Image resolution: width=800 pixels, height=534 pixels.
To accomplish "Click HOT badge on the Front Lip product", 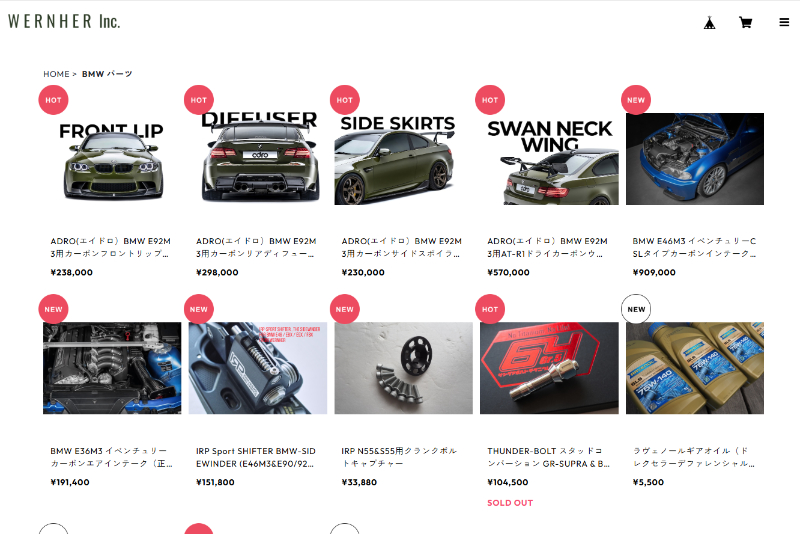I will tap(53, 100).
